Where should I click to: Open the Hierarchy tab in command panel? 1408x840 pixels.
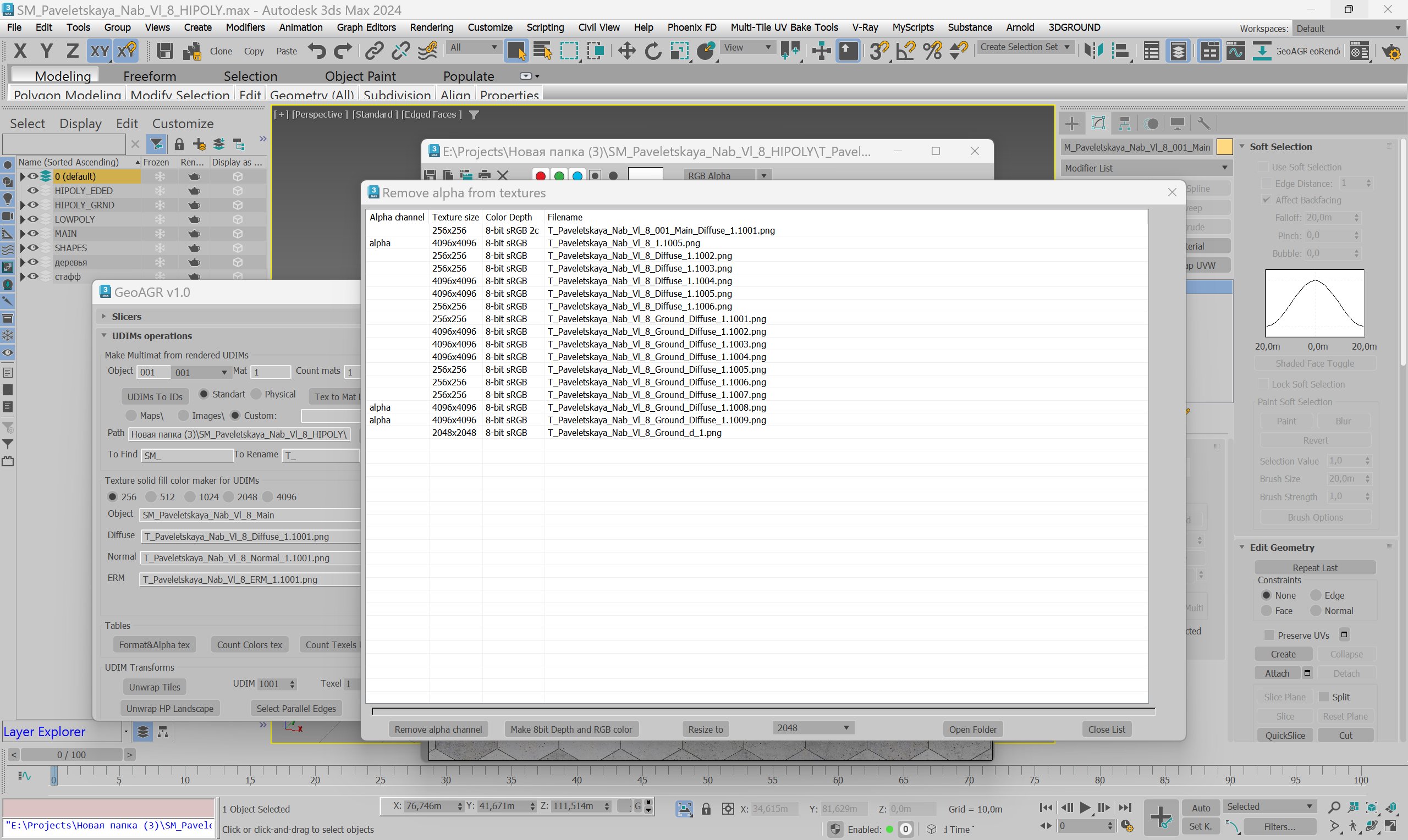[x=1124, y=123]
